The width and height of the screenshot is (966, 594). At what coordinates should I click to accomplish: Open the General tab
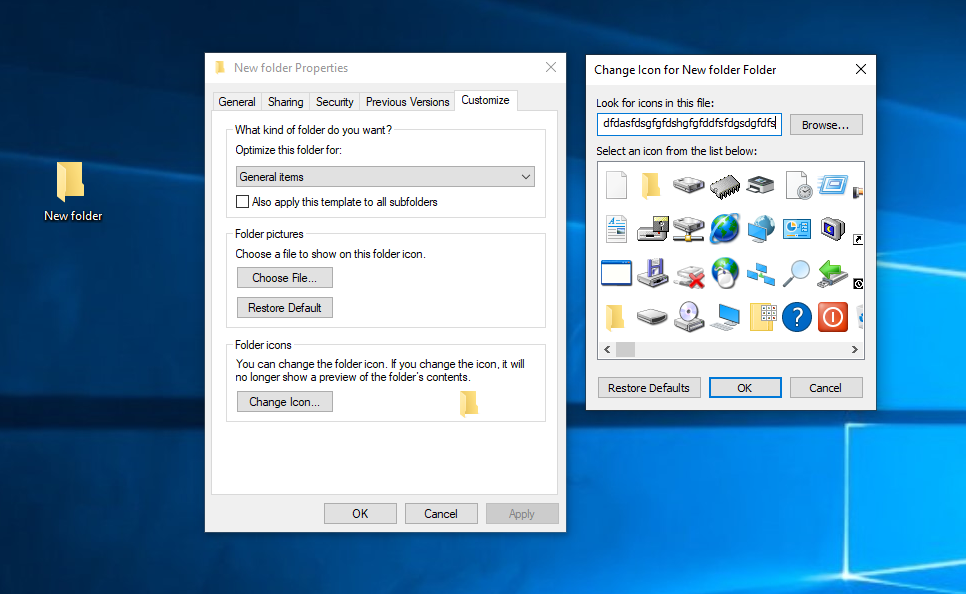coord(237,101)
